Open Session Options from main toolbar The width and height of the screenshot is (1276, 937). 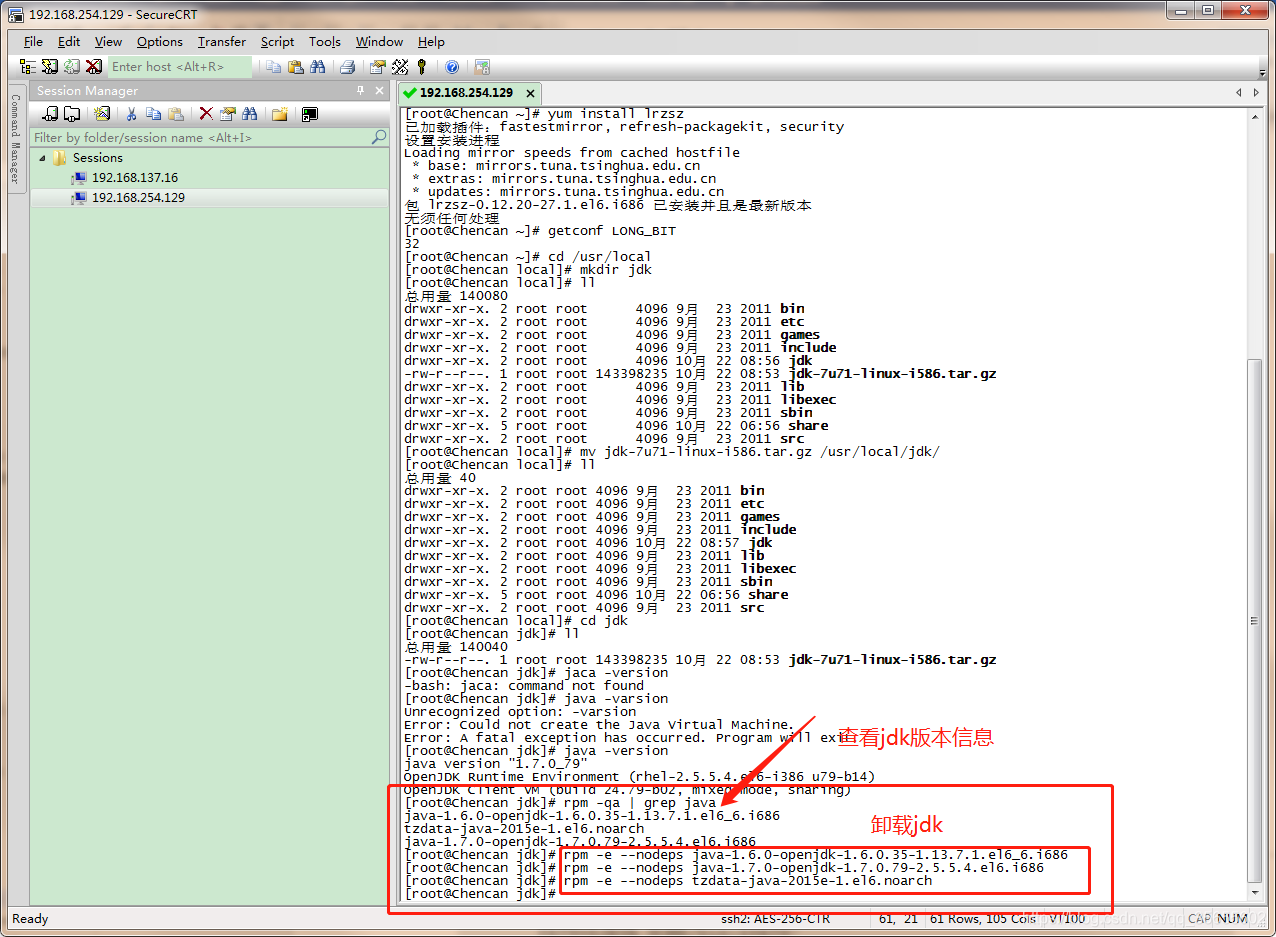378,67
